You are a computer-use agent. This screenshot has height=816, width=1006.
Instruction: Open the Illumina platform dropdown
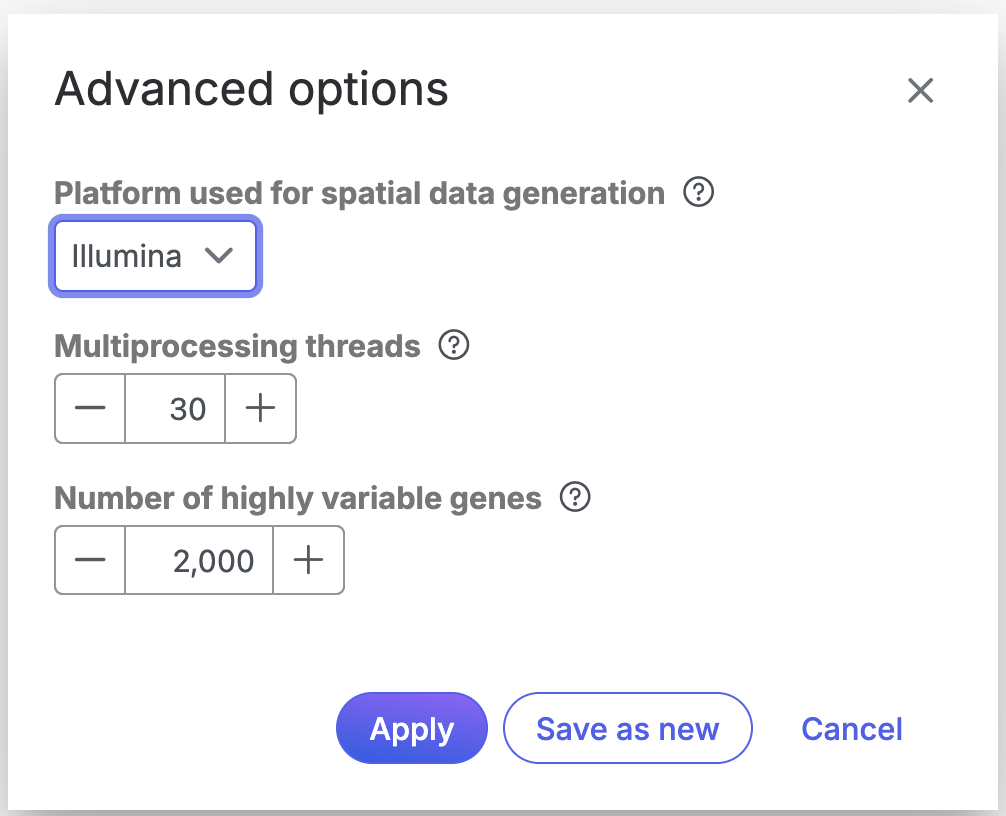pos(155,257)
